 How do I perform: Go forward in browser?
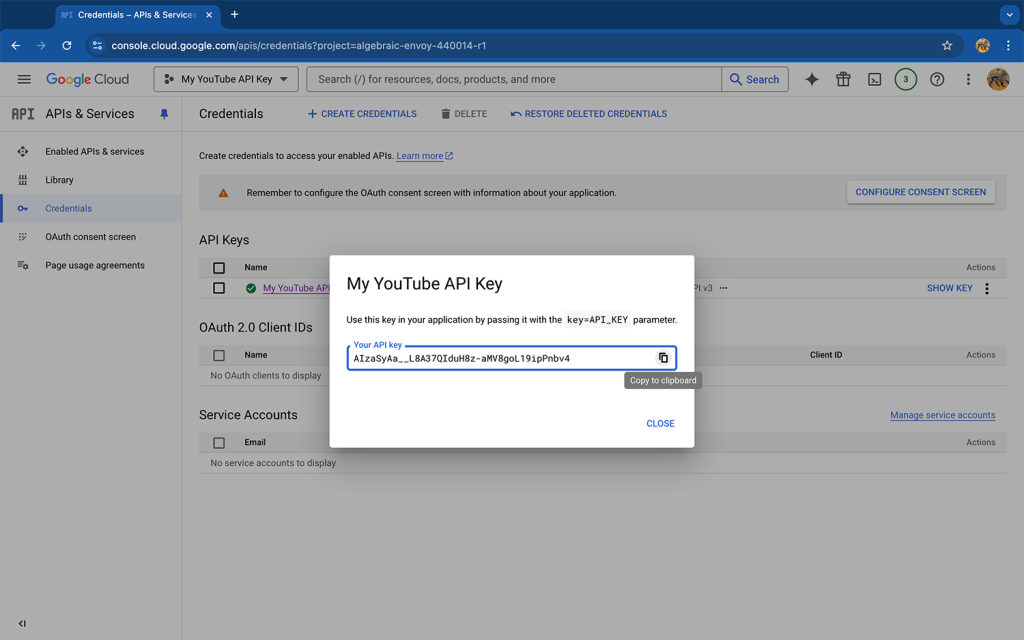coord(41,46)
